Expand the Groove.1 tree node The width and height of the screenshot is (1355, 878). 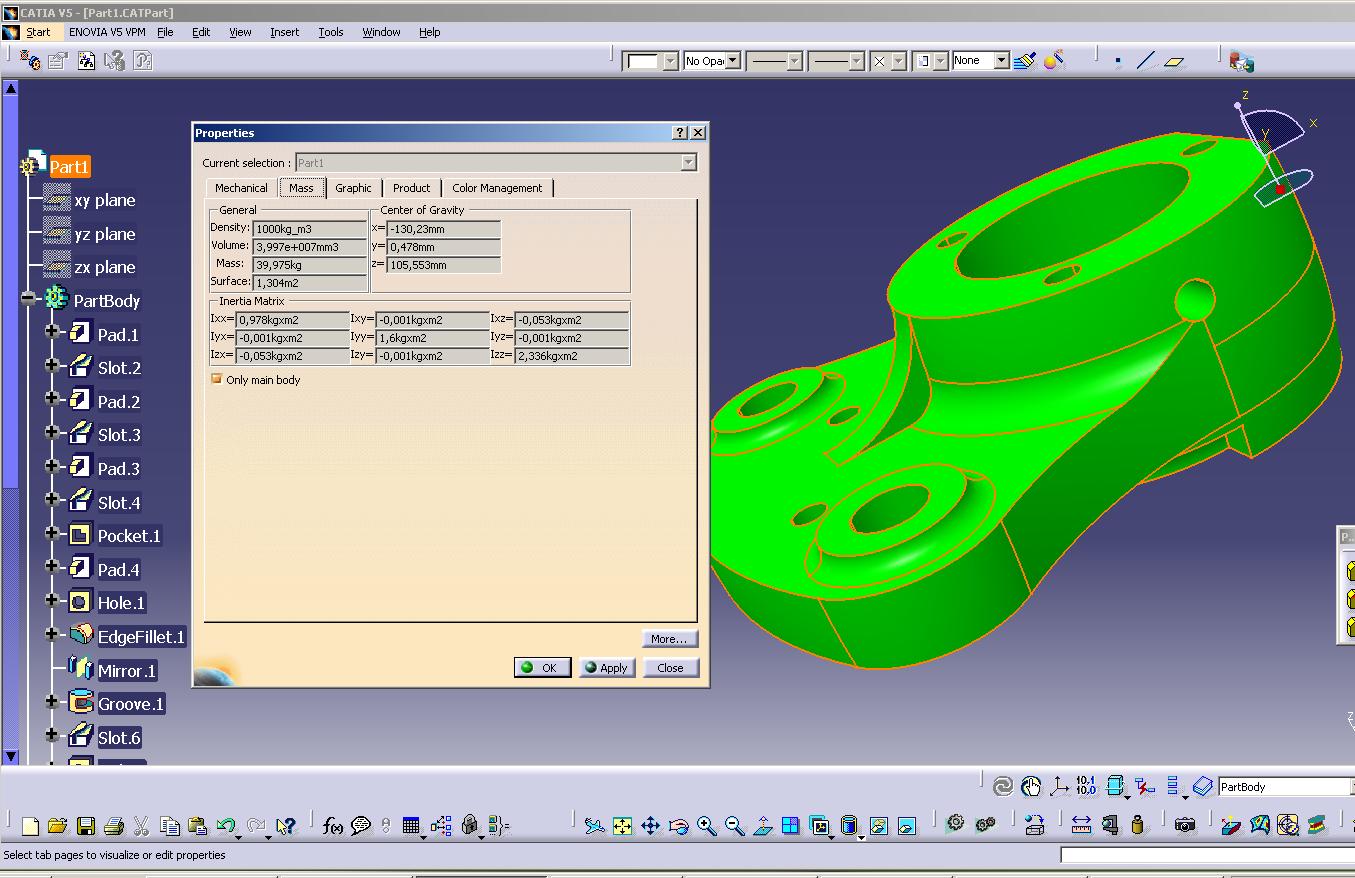pos(52,701)
